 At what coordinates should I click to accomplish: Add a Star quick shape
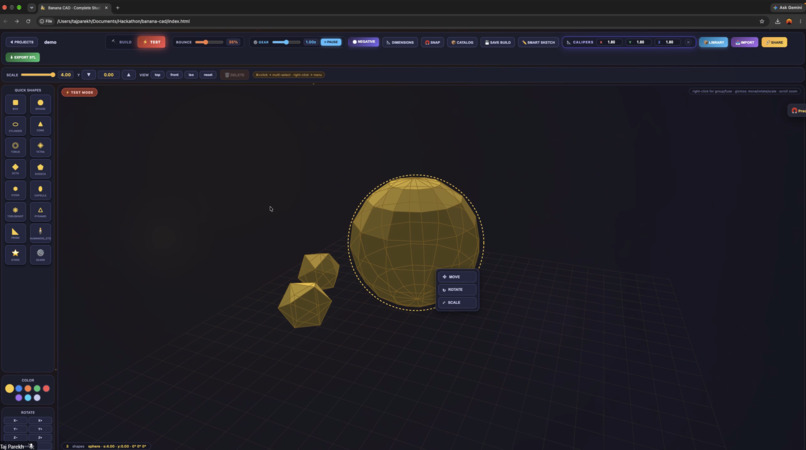[x=15, y=255]
